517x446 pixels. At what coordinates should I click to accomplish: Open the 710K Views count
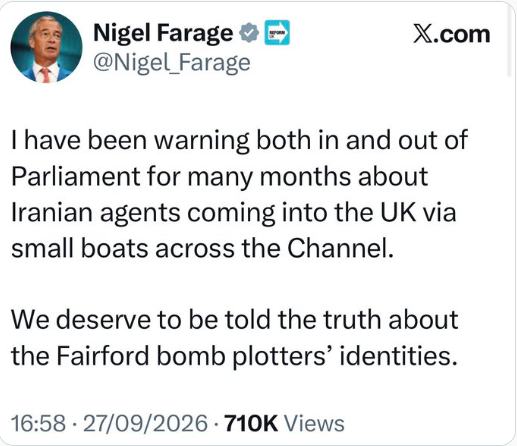click(x=284, y=423)
